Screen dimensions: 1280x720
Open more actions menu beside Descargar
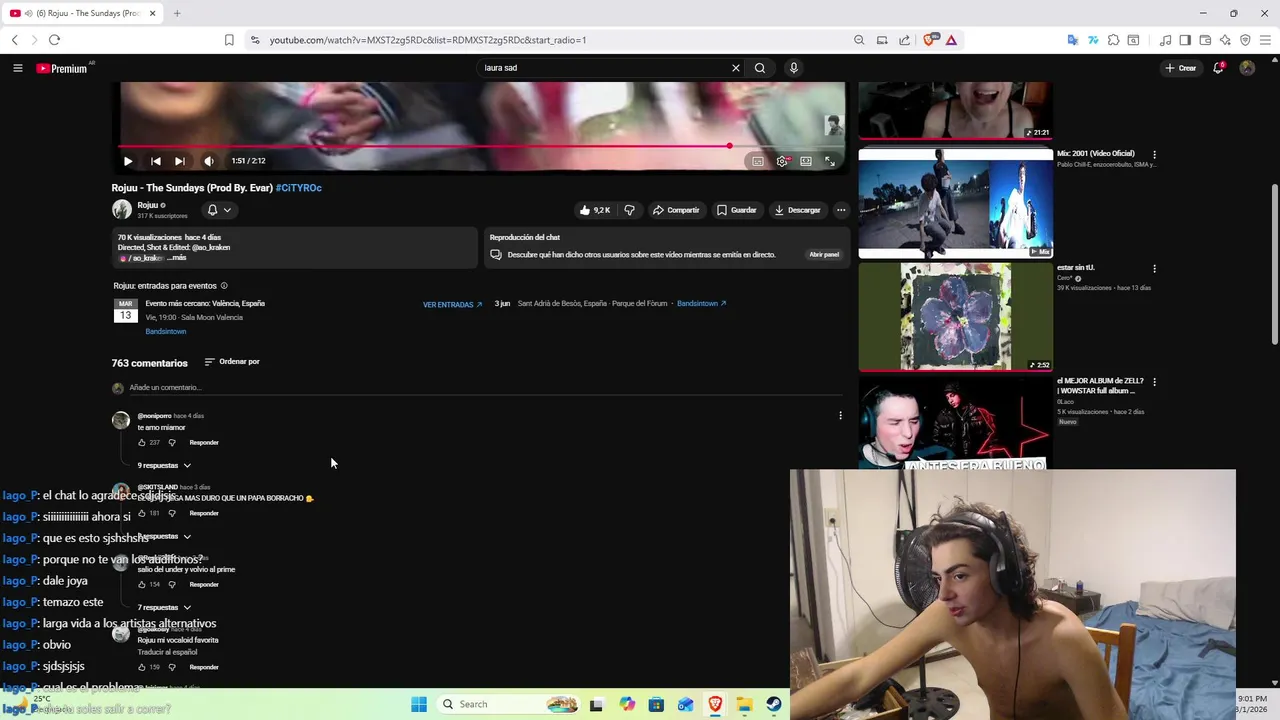click(x=841, y=210)
